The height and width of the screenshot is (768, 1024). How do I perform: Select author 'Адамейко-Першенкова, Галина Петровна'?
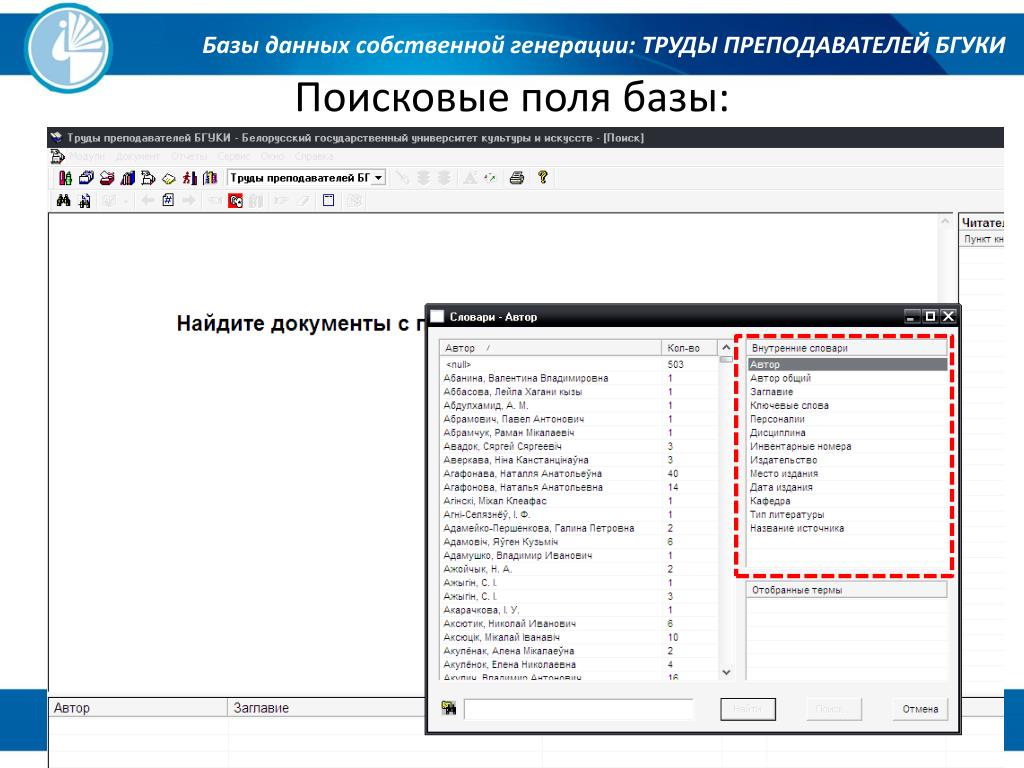tap(579, 528)
